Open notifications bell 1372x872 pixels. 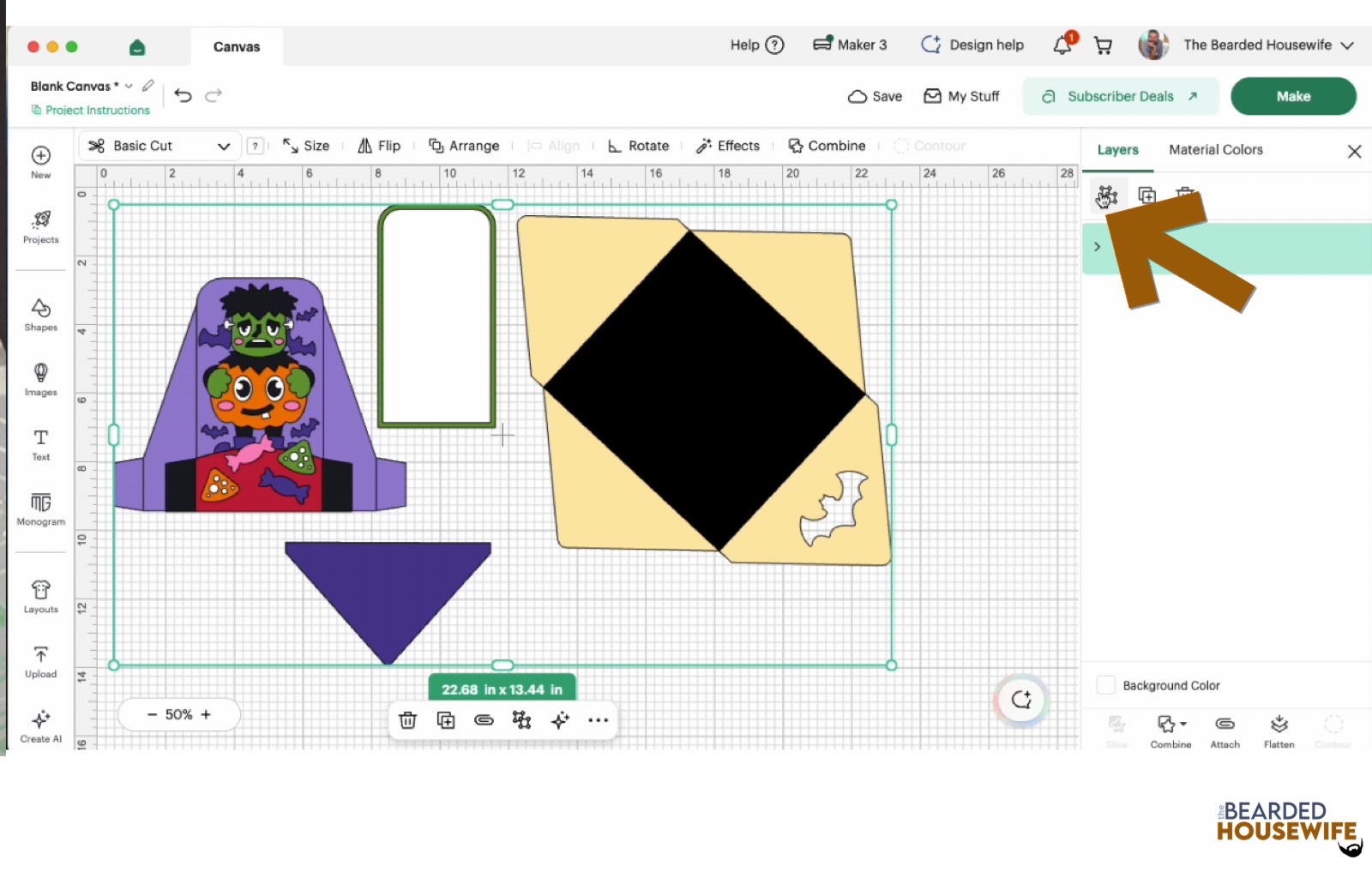tap(1062, 45)
